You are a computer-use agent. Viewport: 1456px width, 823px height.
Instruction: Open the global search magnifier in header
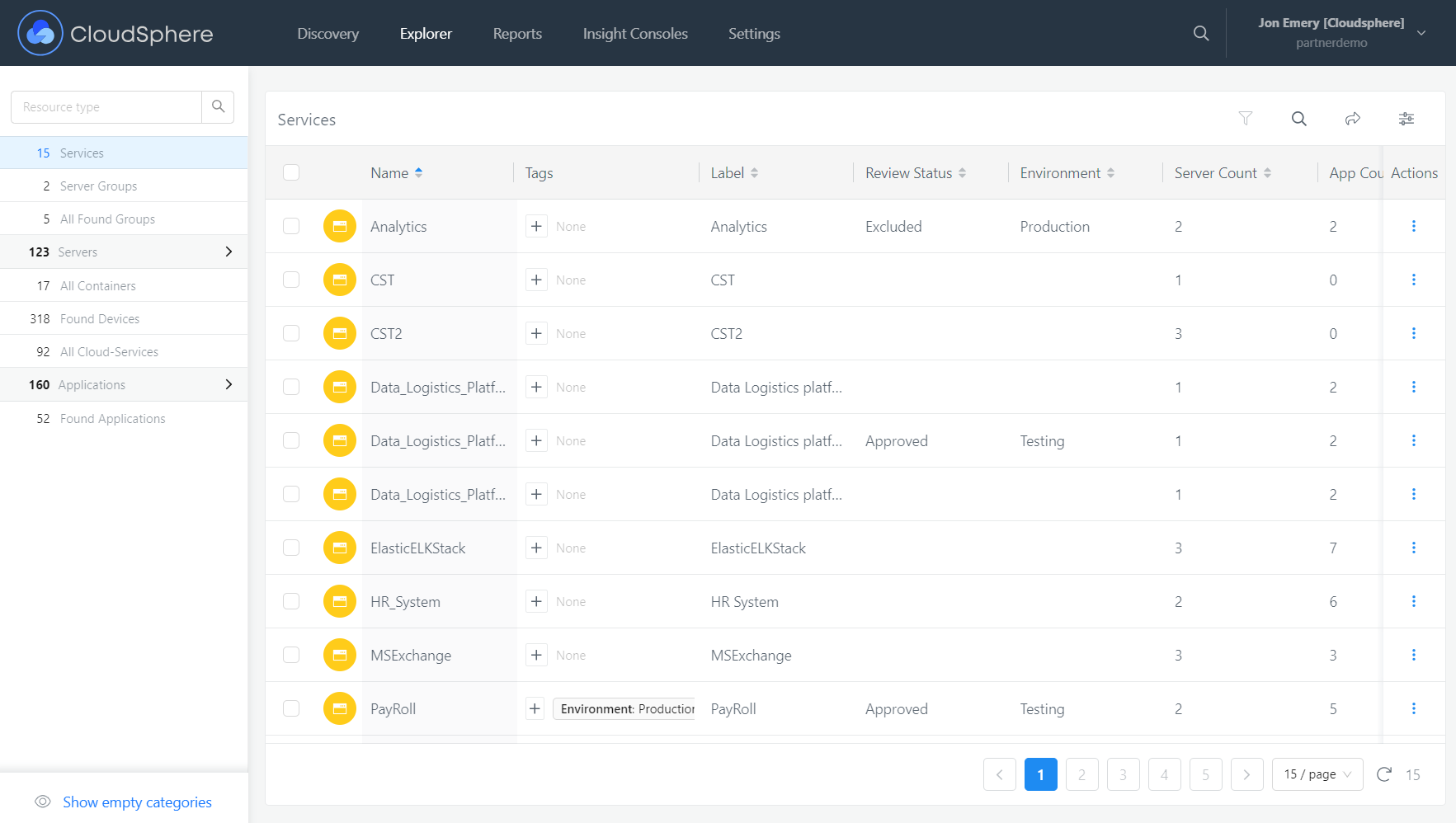pos(1201,33)
